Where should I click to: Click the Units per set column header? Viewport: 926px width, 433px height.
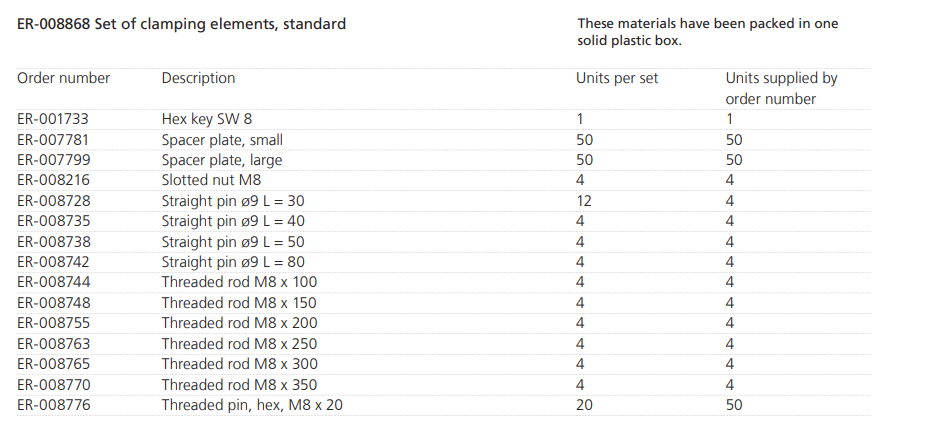pos(617,78)
